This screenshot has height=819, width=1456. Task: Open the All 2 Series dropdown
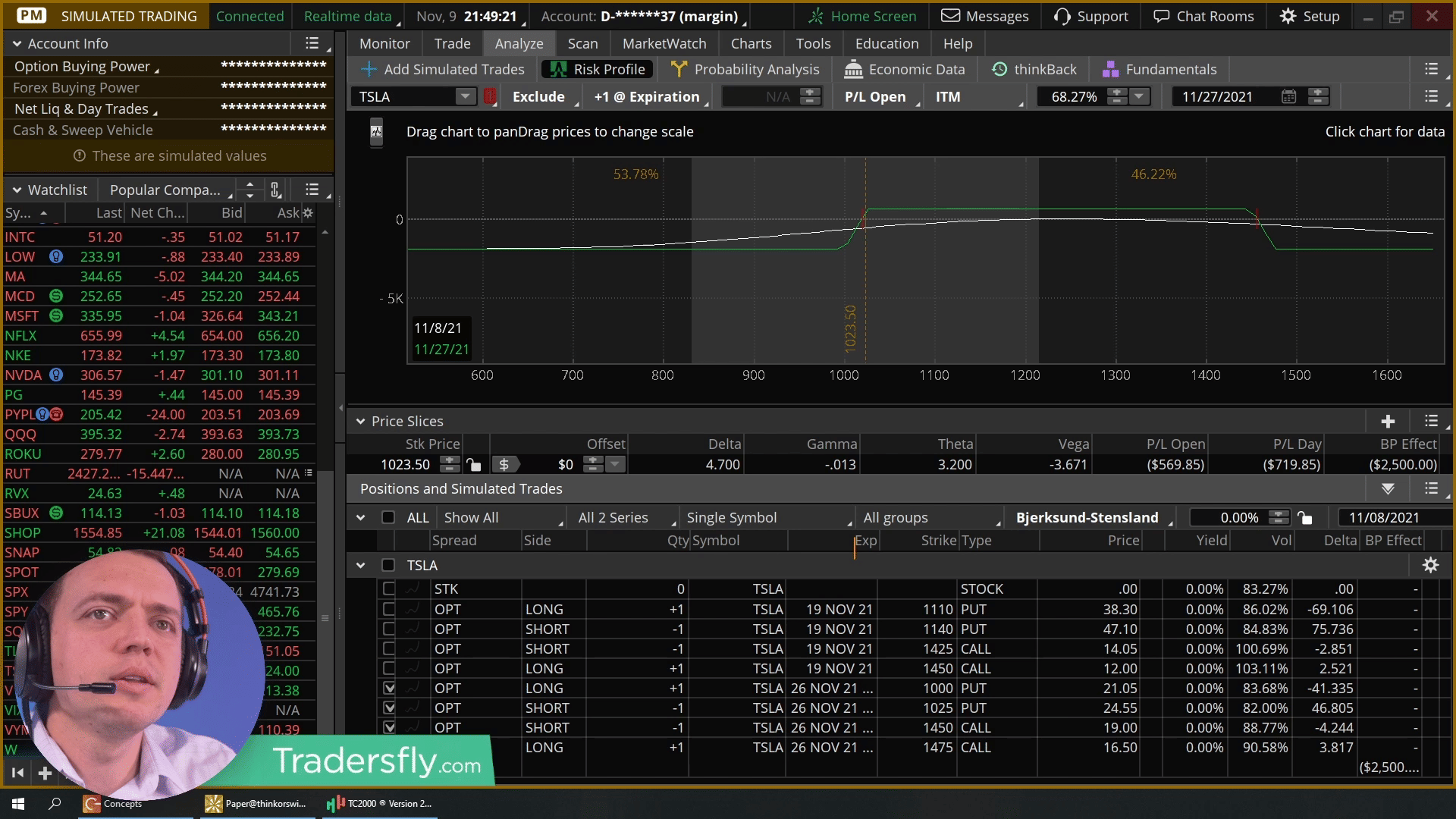(626, 517)
